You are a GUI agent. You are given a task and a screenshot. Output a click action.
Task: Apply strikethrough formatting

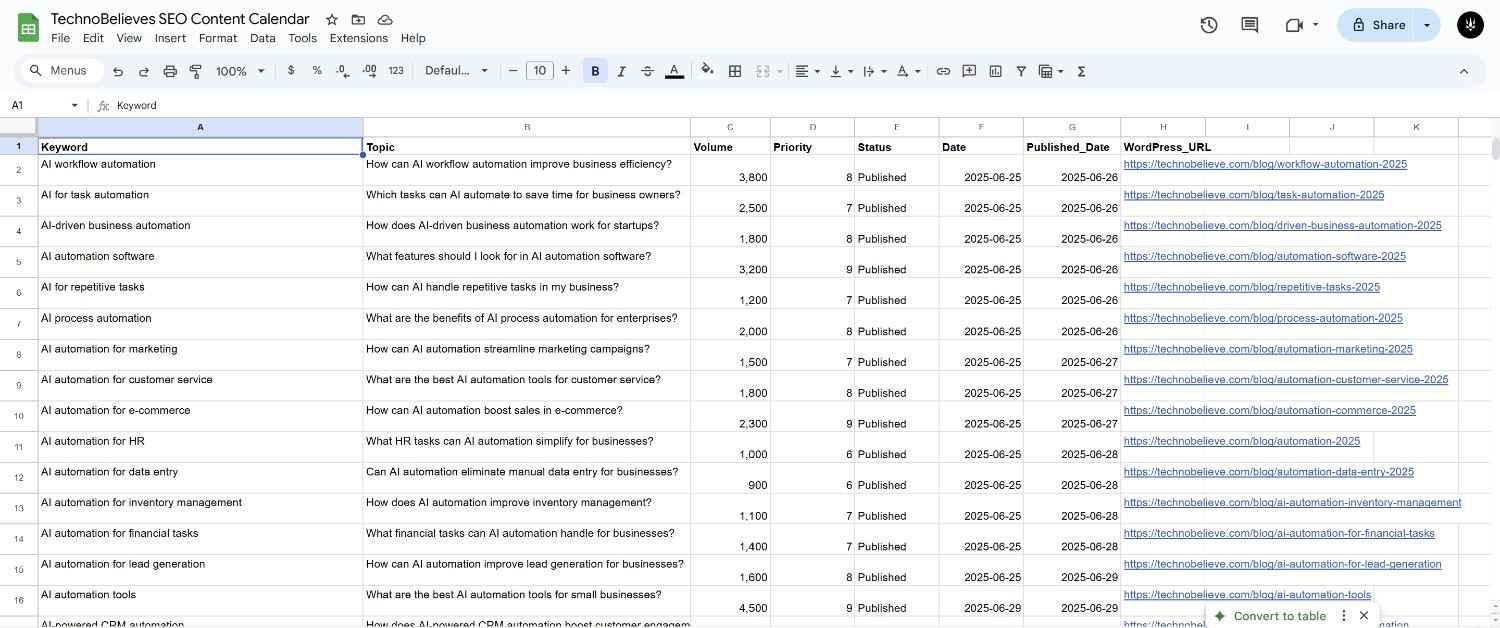click(x=647, y=71)
